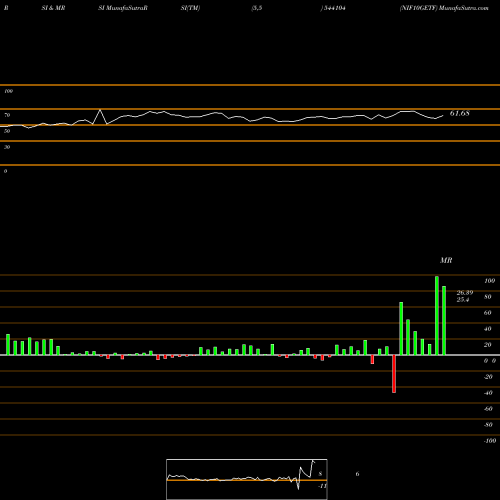Click the 'SI & MR' header text
The height and width of the screenshot is (500, 500).
click(x=53, y=8)
